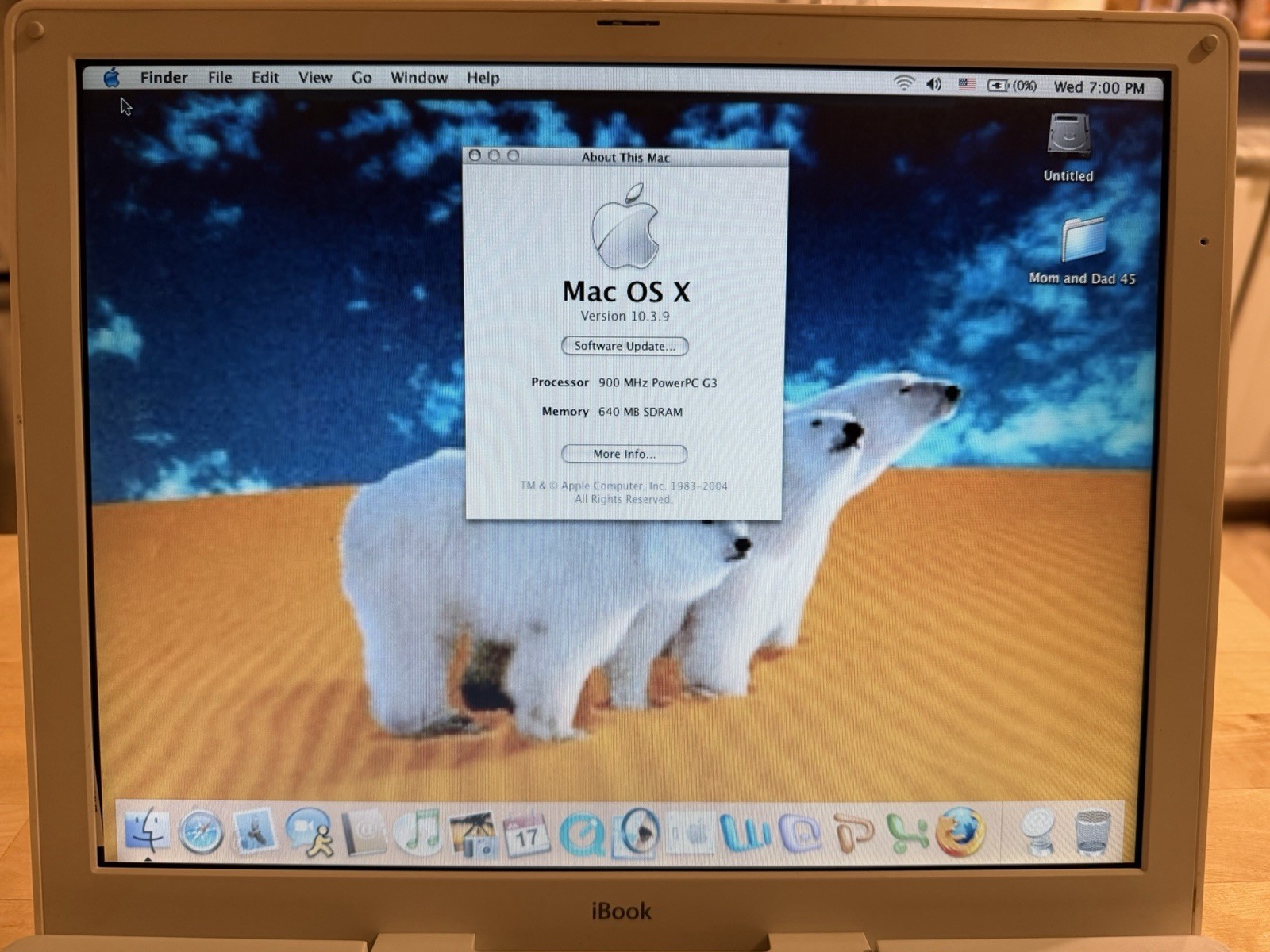Open the Finder icon in the Dock

click(147, 831)
